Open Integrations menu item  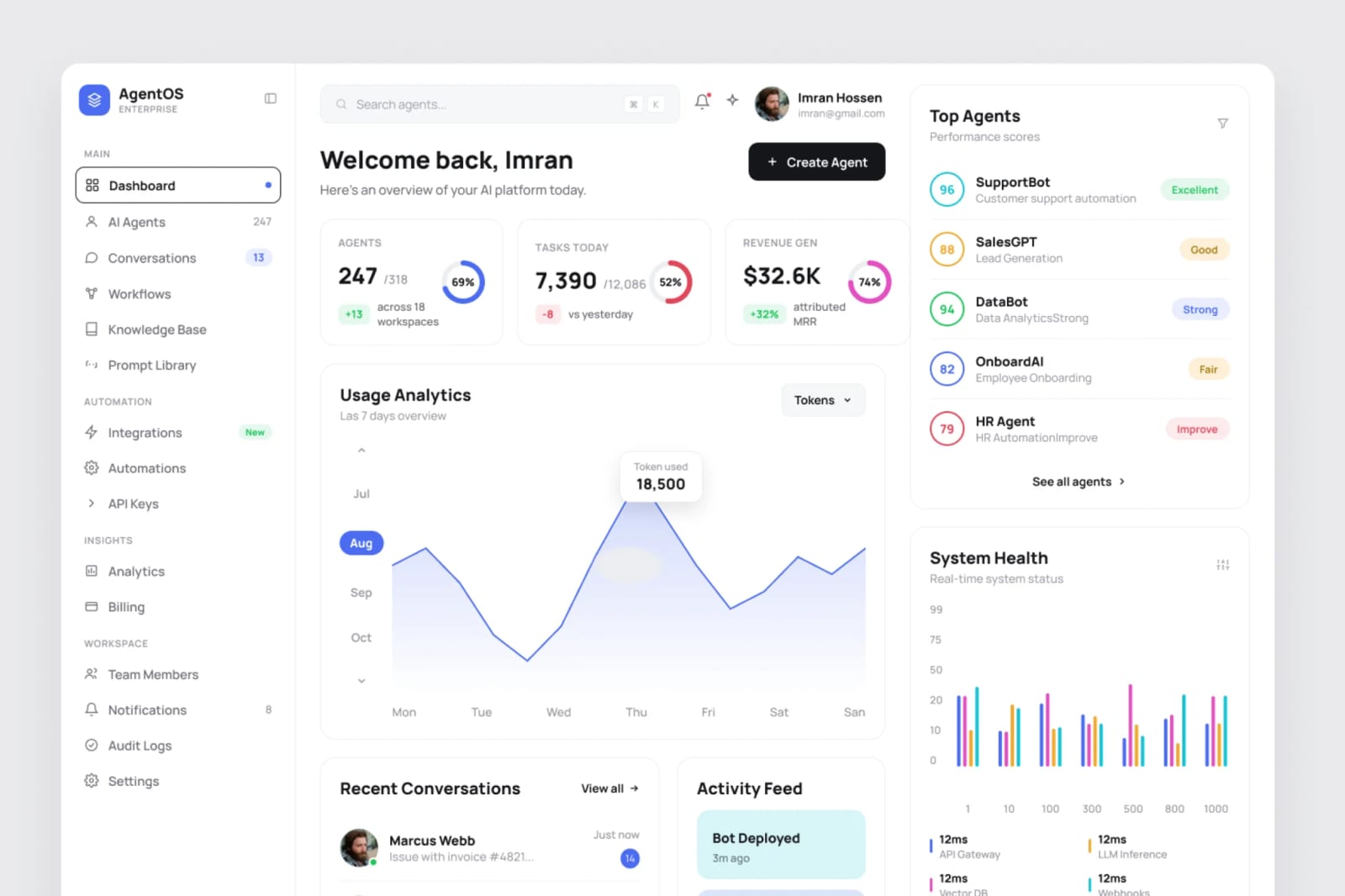coord(178,432)
